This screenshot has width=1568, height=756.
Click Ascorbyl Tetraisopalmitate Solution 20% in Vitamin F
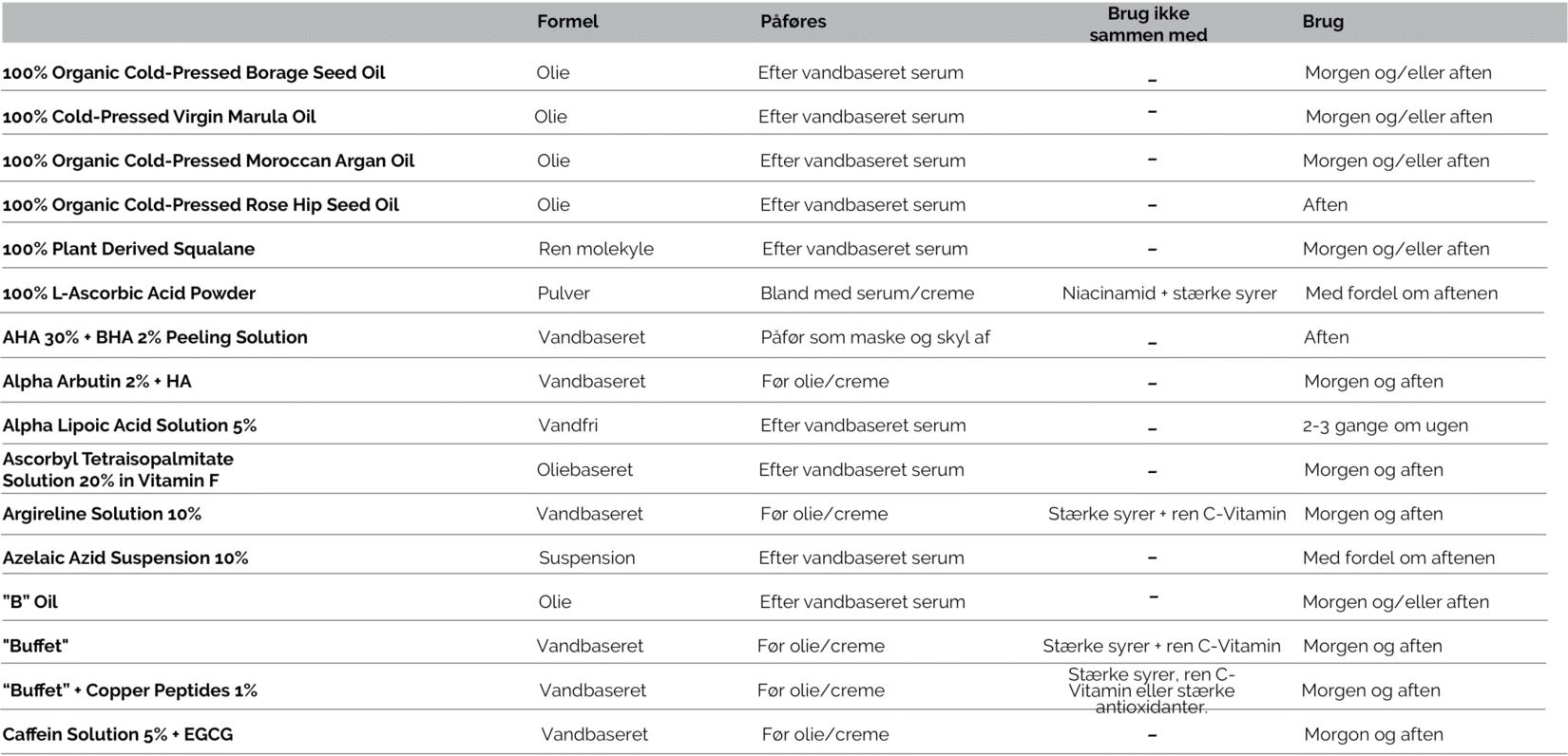tap(119, 470)
